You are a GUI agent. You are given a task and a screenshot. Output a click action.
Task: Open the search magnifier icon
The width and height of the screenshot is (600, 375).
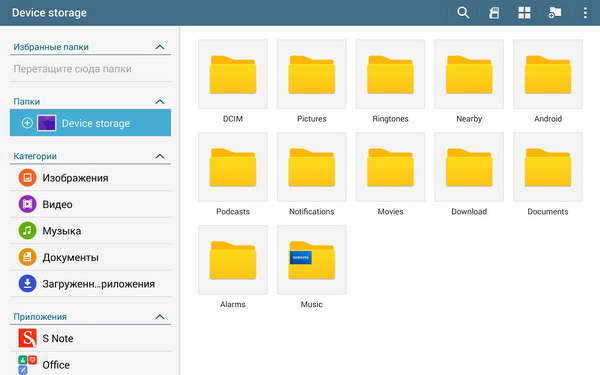pos(463,13)
